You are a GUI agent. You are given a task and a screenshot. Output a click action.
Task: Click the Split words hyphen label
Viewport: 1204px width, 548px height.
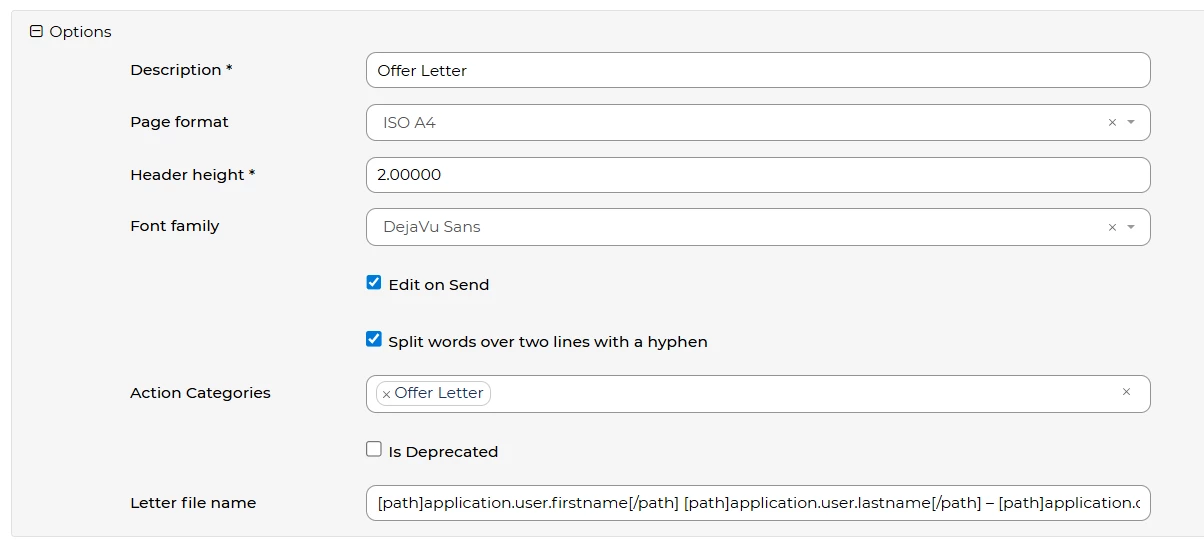click(x=548, y=342)
